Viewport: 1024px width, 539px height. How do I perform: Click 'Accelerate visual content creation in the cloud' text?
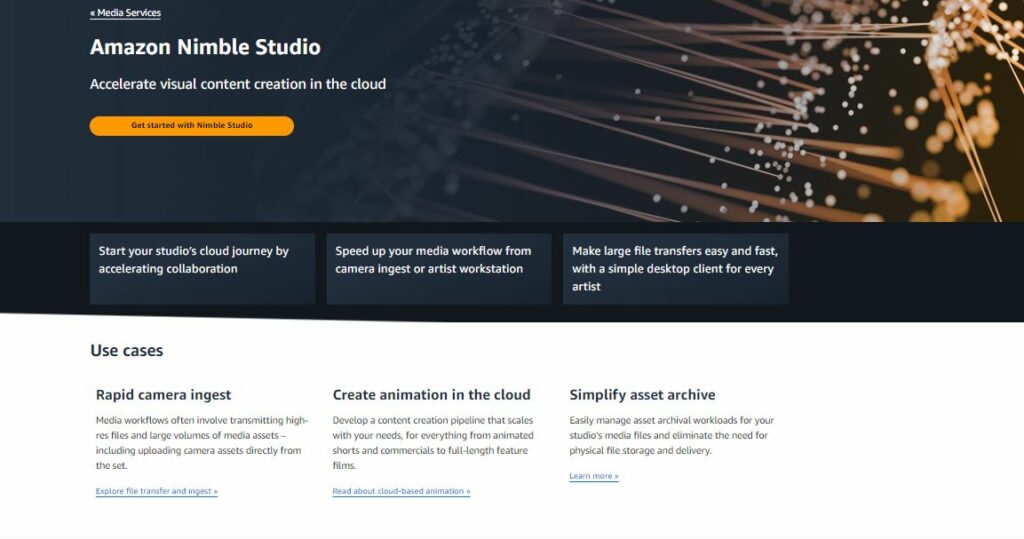(238, 84)
